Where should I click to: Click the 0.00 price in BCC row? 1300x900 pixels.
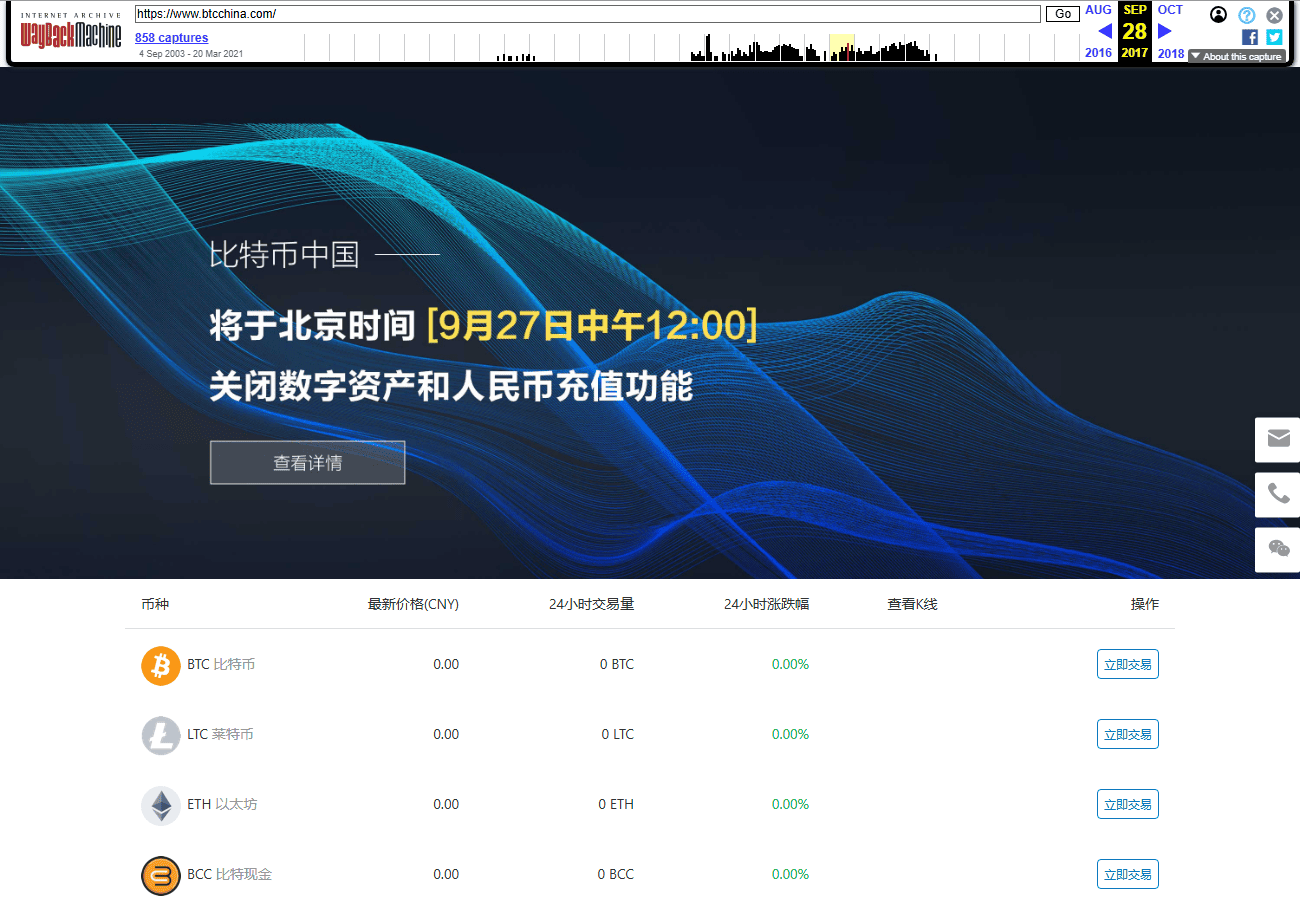tap(446, 874)
